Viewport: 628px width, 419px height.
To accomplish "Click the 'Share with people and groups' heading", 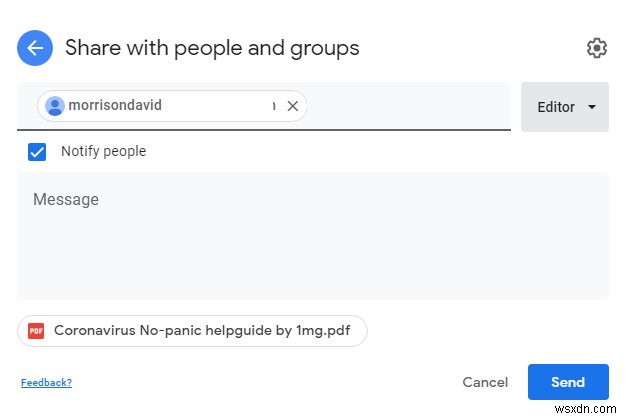I will pos(212,48).
